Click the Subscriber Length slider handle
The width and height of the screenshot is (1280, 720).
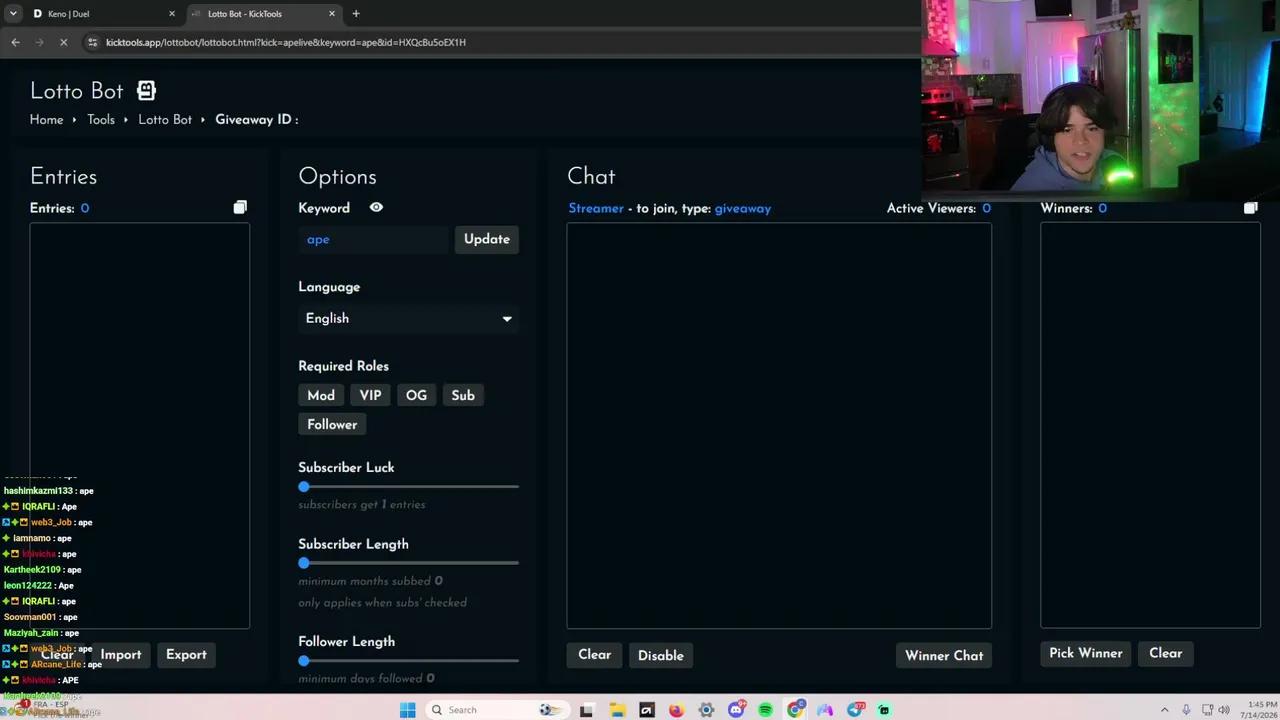(304, 563)
